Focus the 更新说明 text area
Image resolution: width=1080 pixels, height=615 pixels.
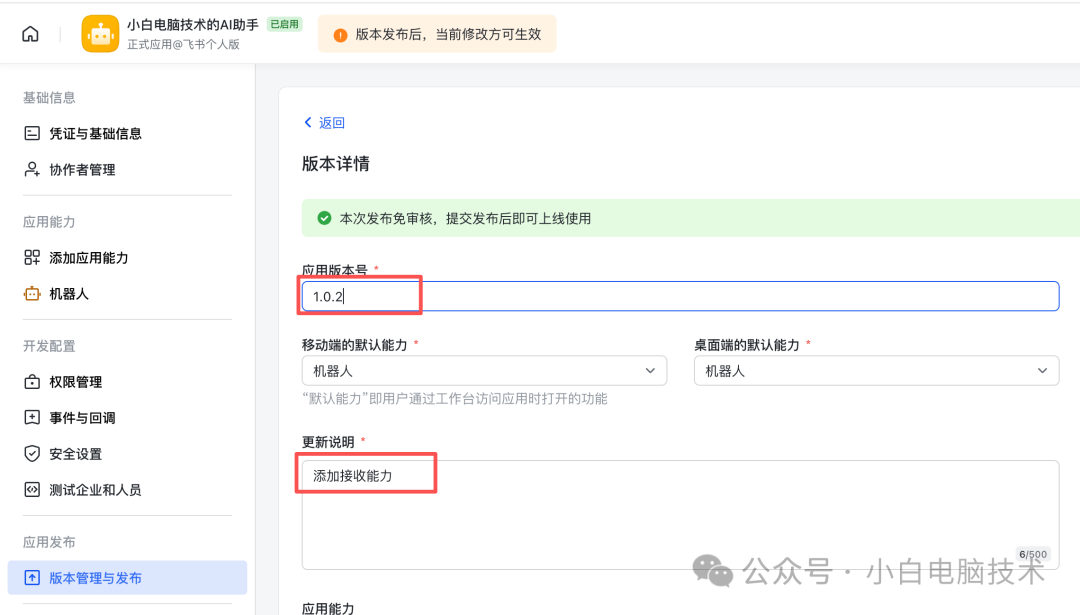coord(680,514)
